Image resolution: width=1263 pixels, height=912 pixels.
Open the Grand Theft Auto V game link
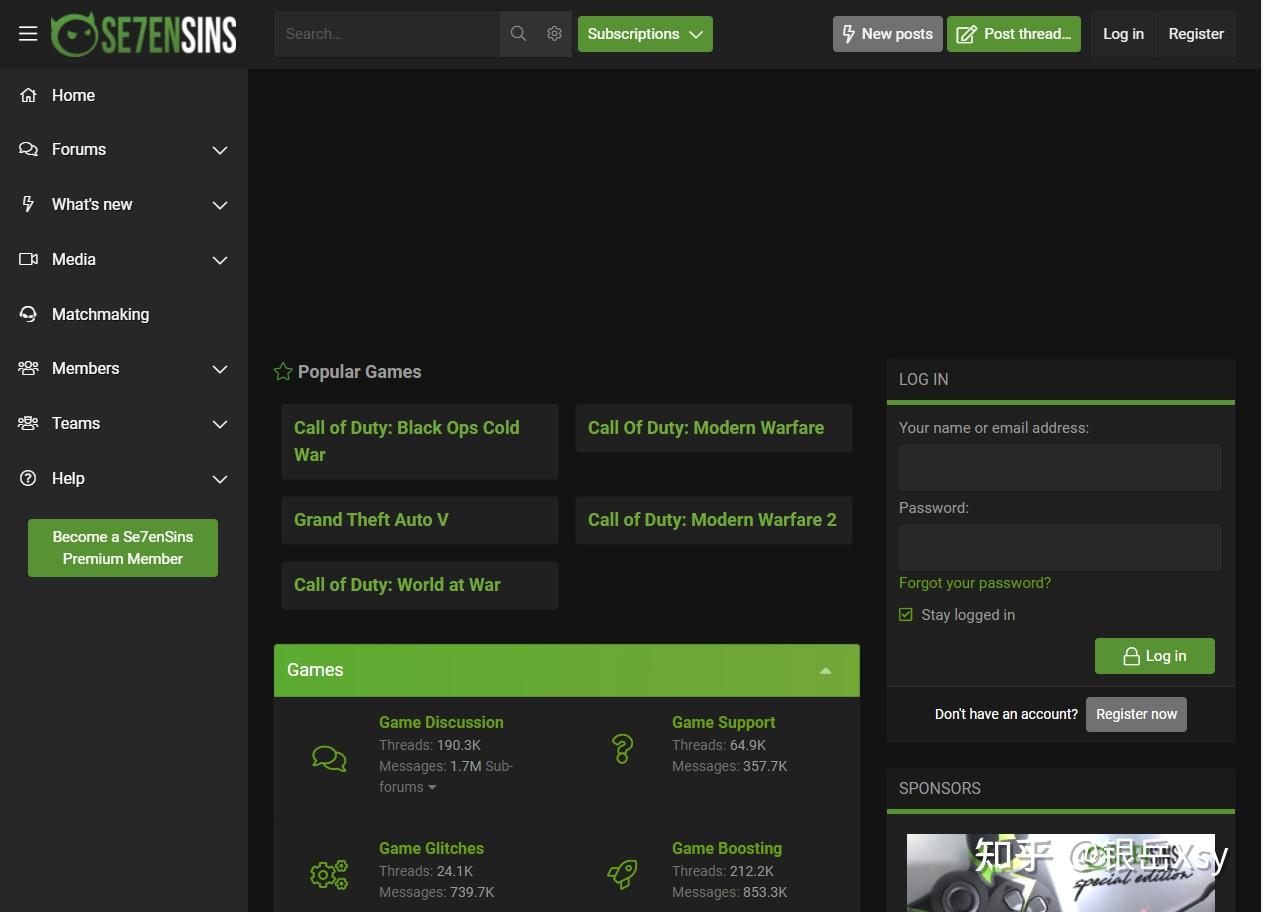coord(371,520)
